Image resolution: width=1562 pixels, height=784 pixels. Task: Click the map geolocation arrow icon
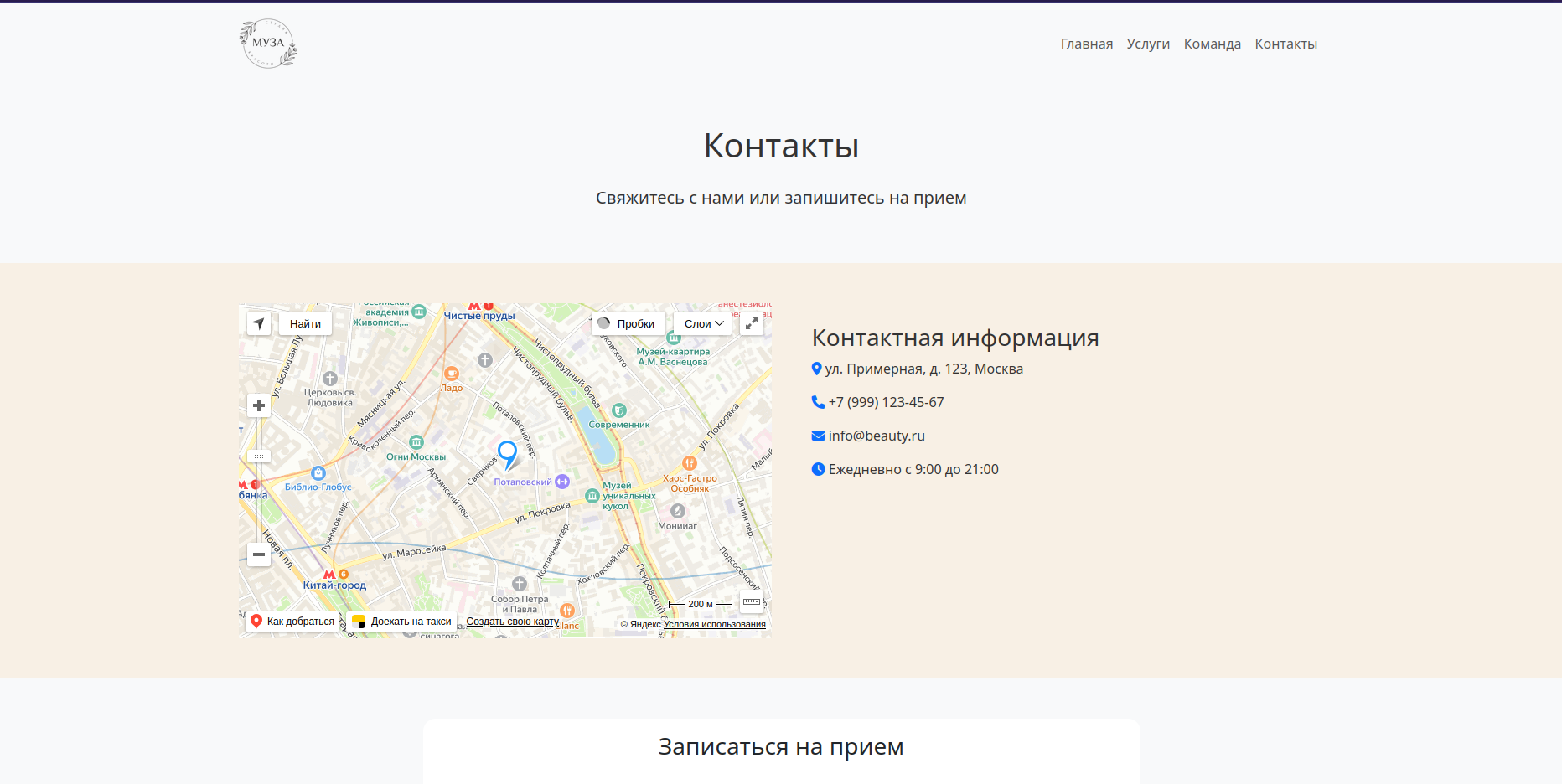pos(259,323)
